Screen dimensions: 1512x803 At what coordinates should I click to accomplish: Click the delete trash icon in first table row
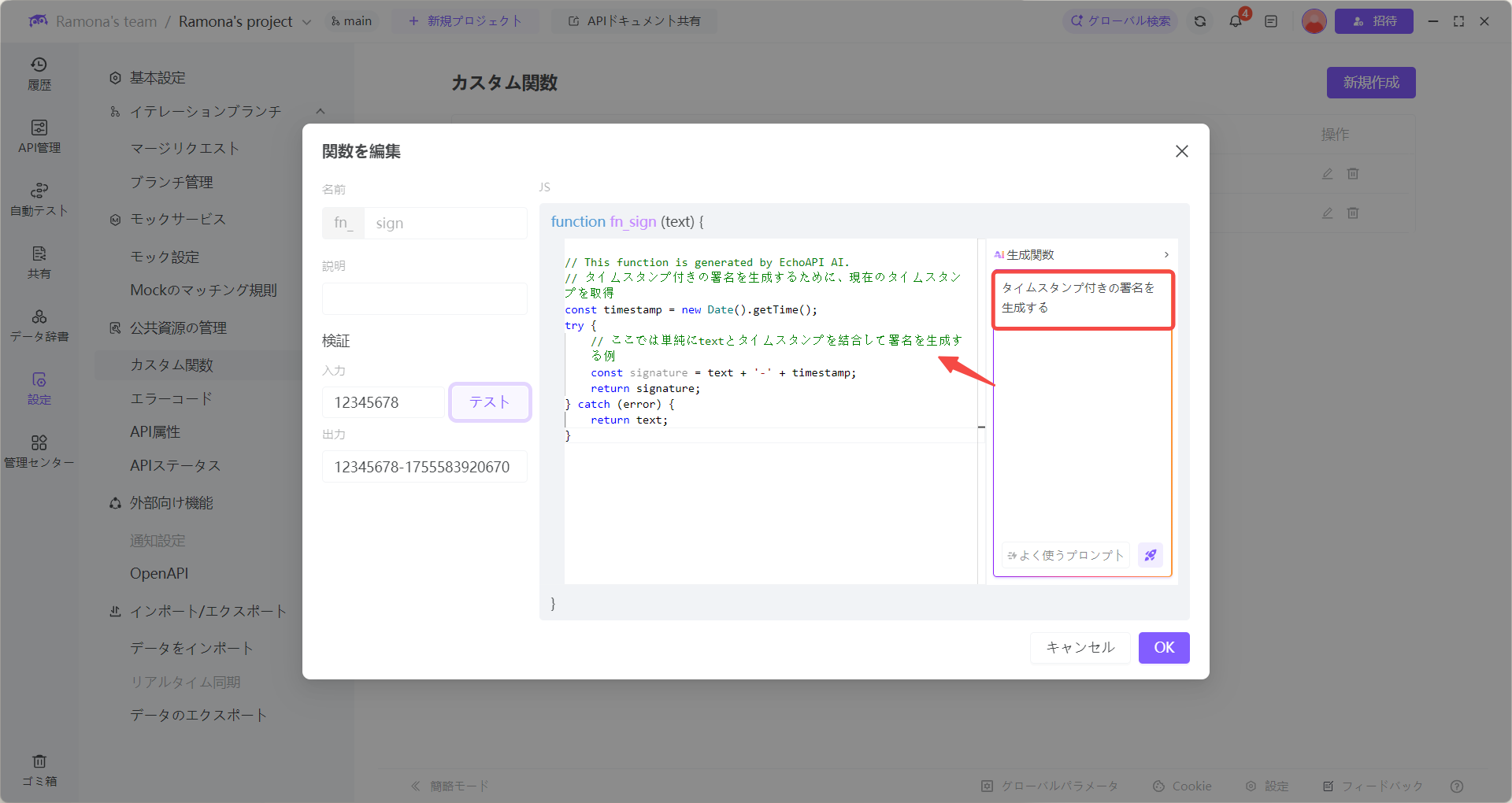pyautogui.click(x=1353, y=174)
